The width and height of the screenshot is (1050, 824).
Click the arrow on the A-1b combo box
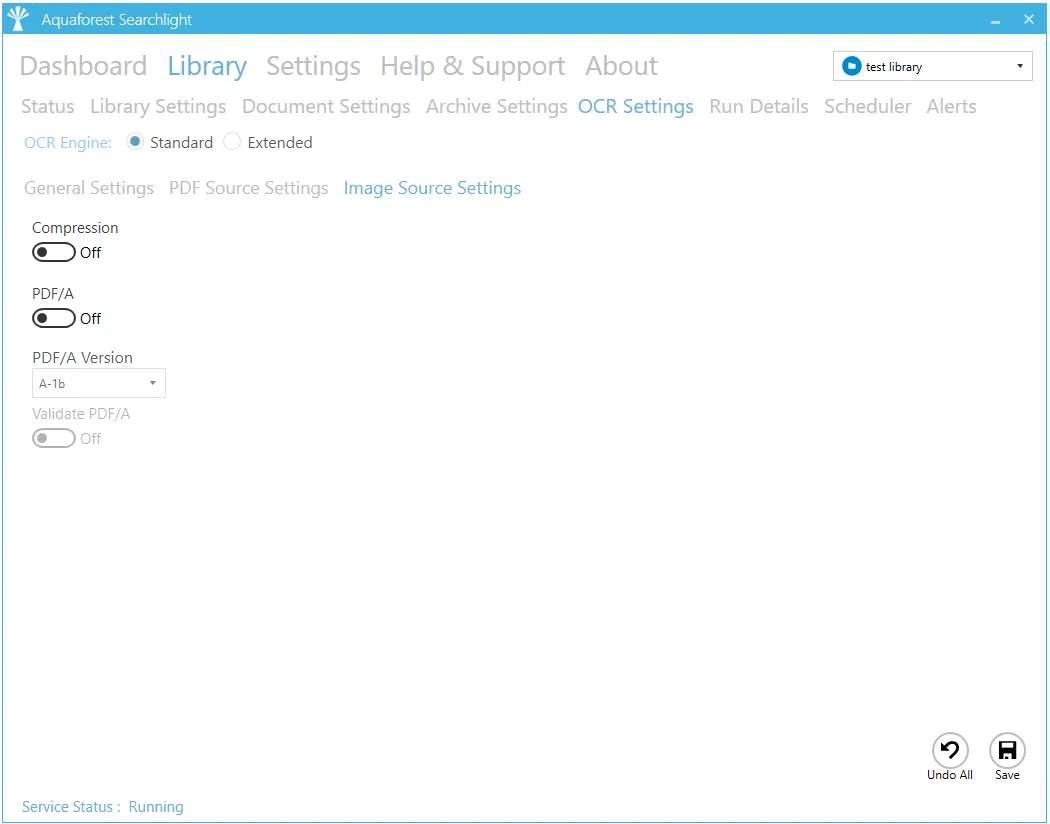152,384
